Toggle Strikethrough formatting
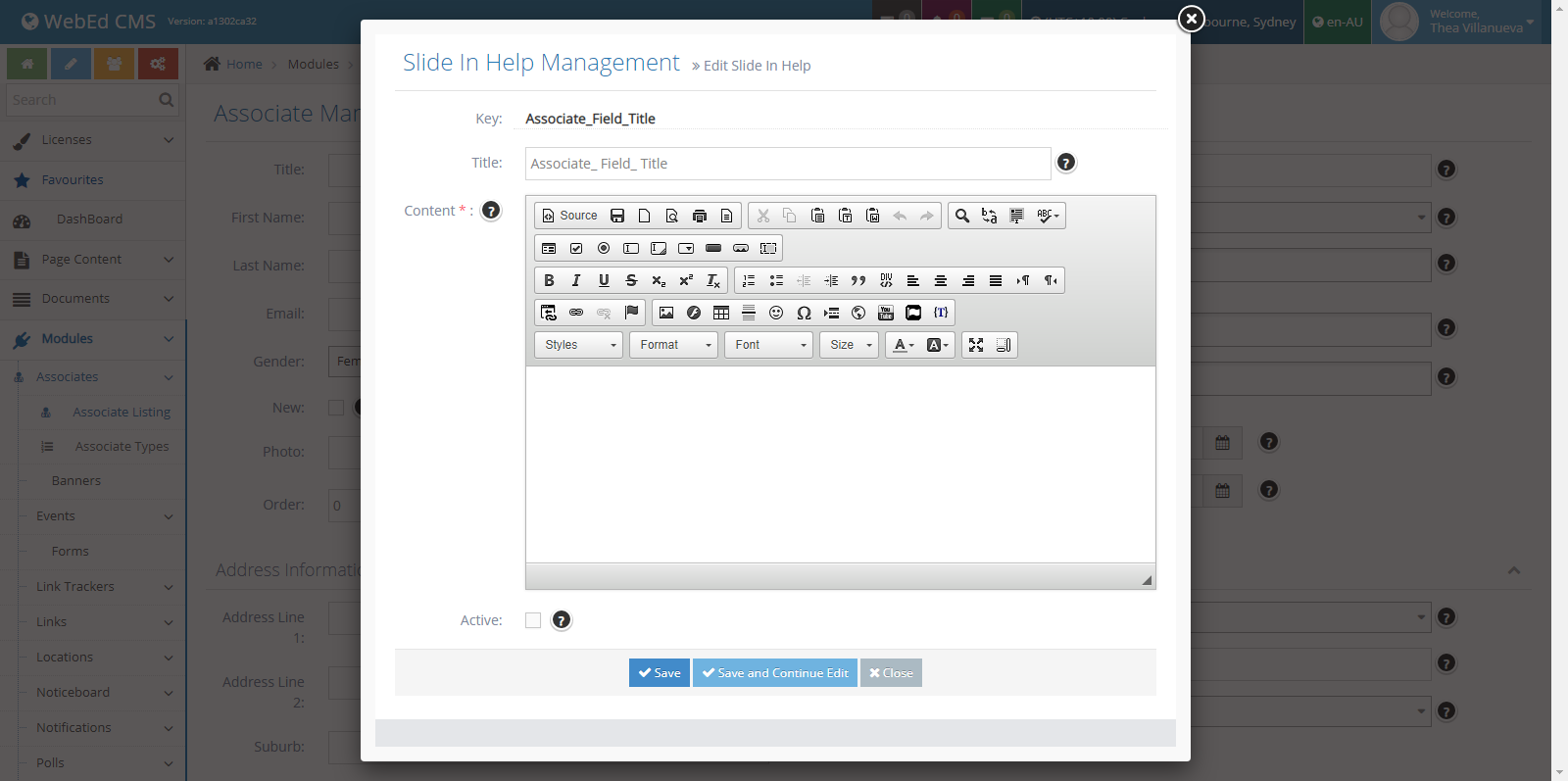 (x=631, y=280)
